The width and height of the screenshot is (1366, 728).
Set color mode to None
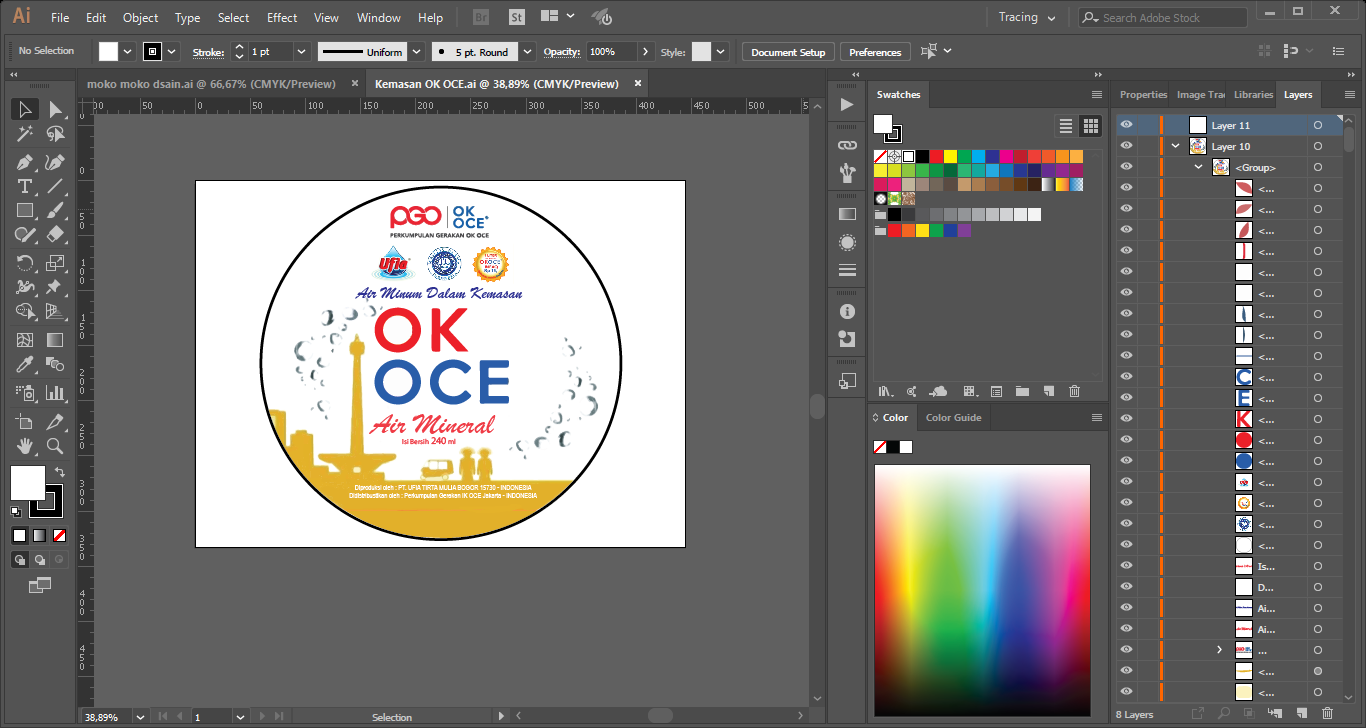59,535
